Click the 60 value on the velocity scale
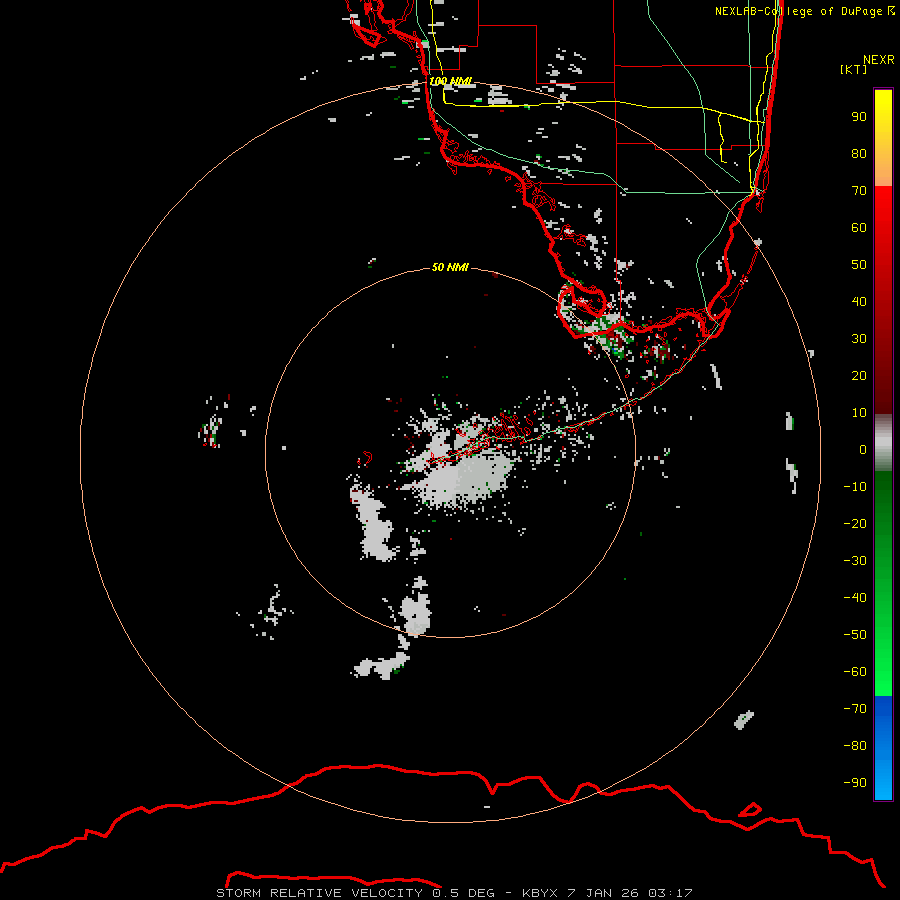The height and width of the screenshot is (900, 900). (859, 228)
